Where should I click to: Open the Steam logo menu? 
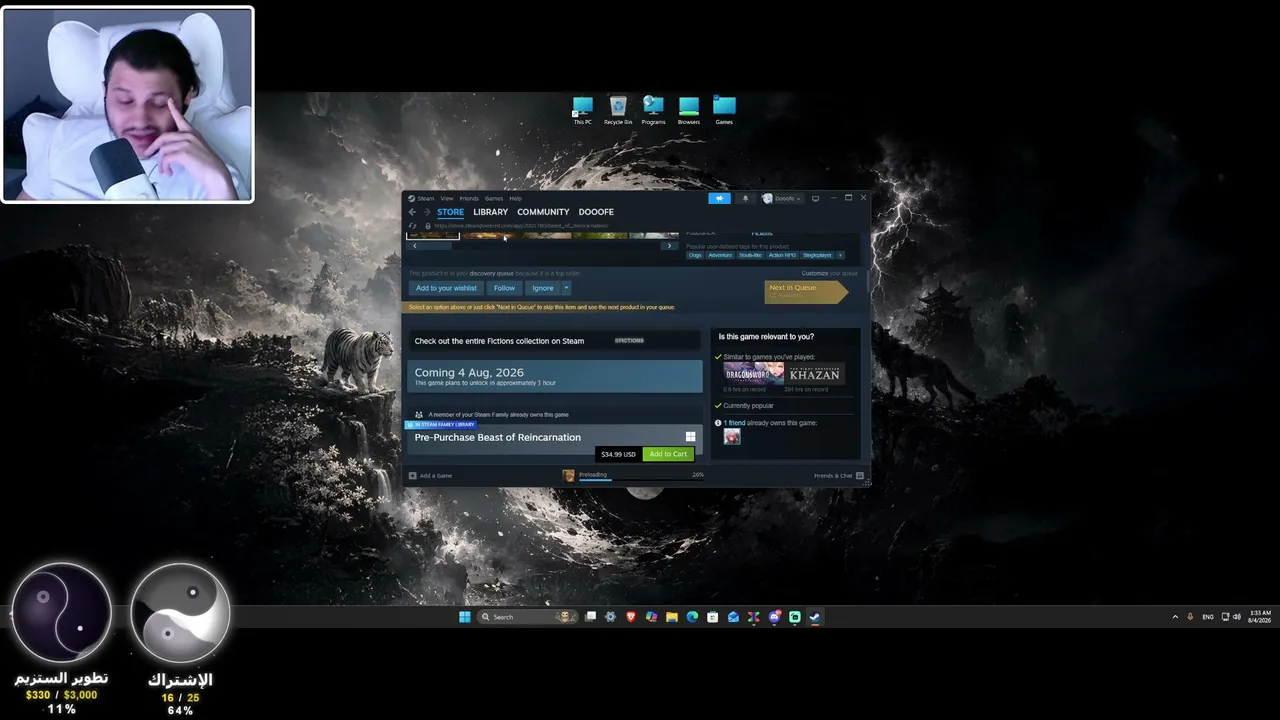pos(422,198)
